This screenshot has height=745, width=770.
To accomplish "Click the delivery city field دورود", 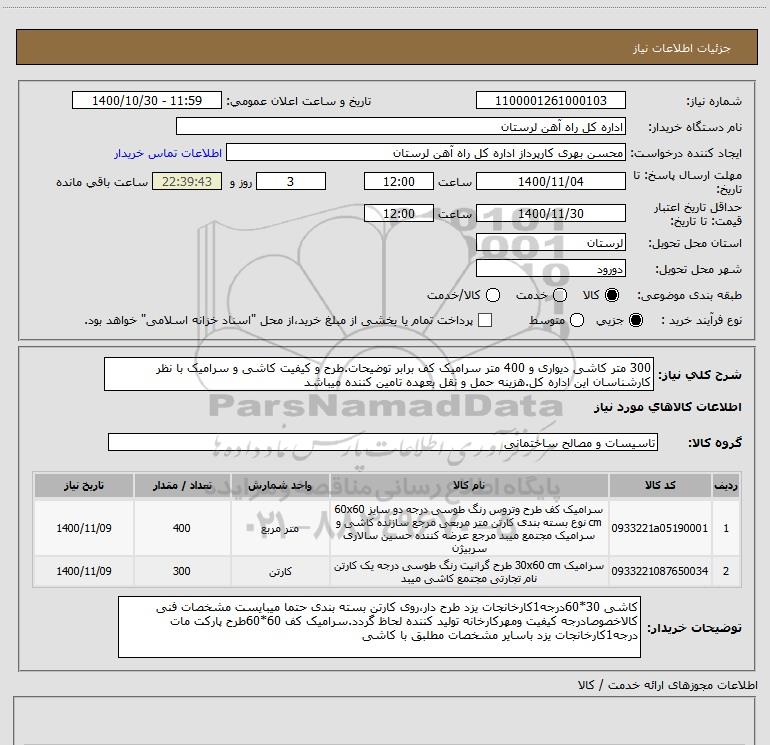I will click(550, 269).
